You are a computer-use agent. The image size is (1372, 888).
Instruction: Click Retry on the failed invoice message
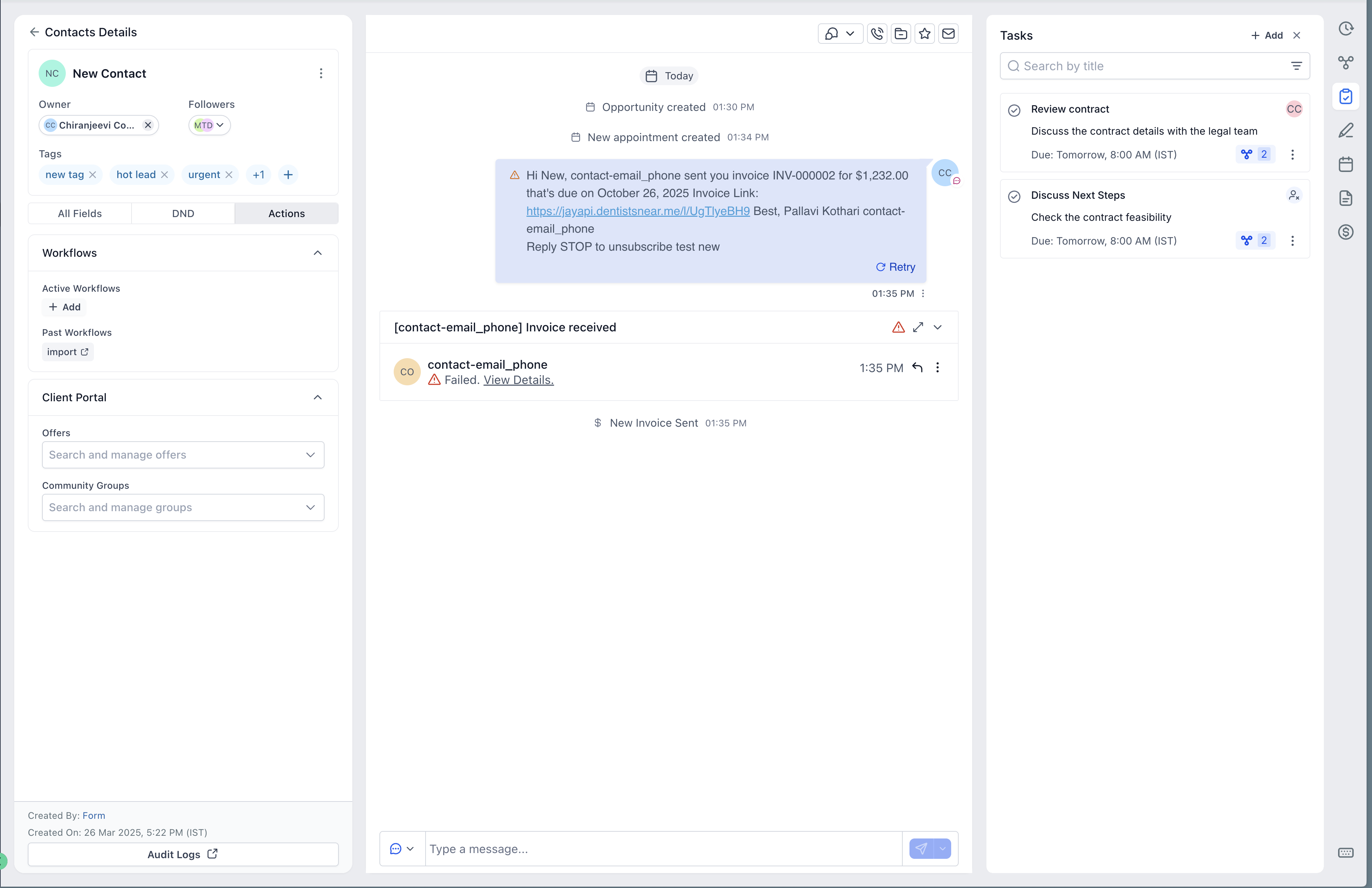pyautogui.click(x=896, y=267)
